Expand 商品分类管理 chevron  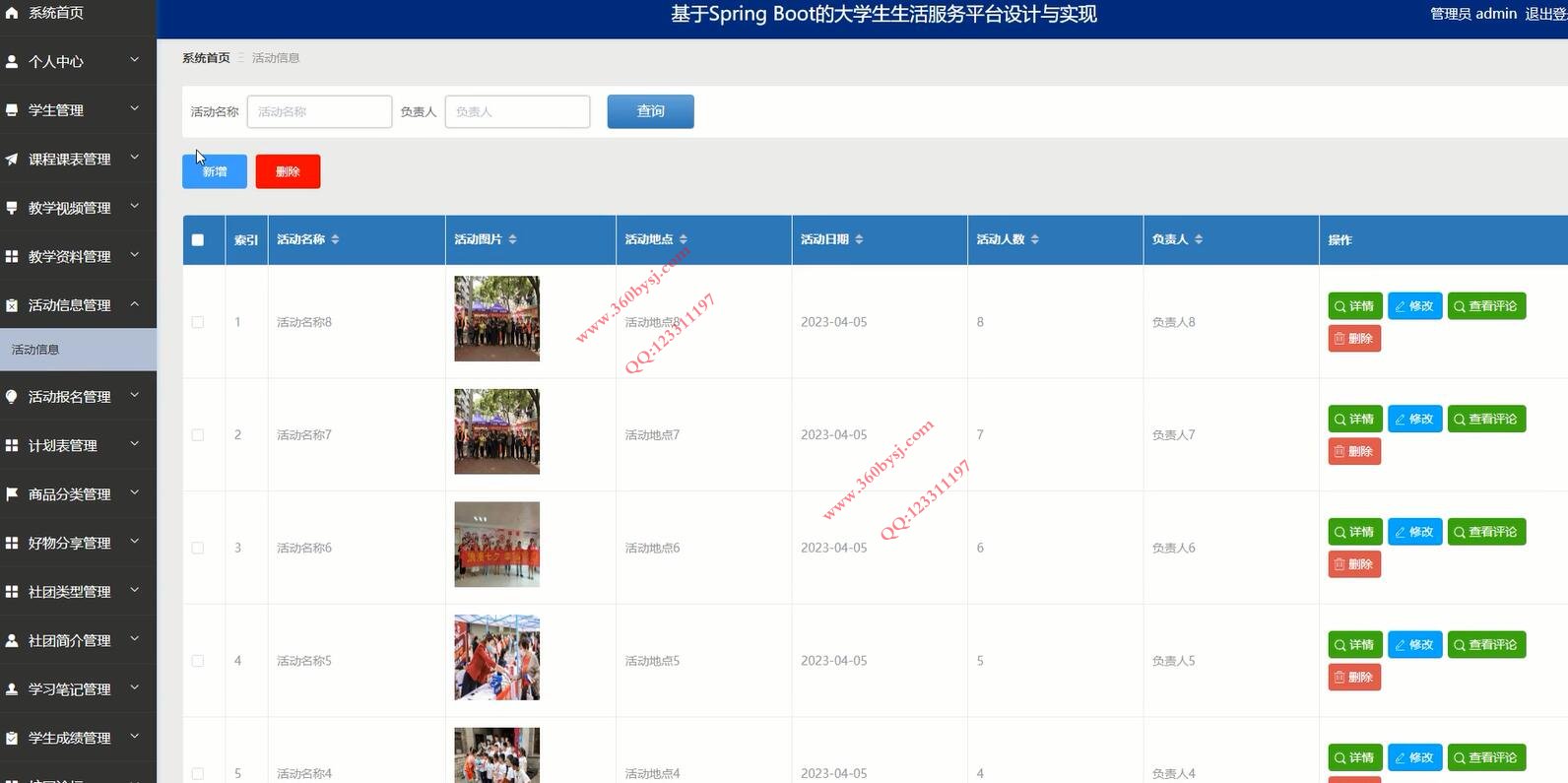[135, 492]
